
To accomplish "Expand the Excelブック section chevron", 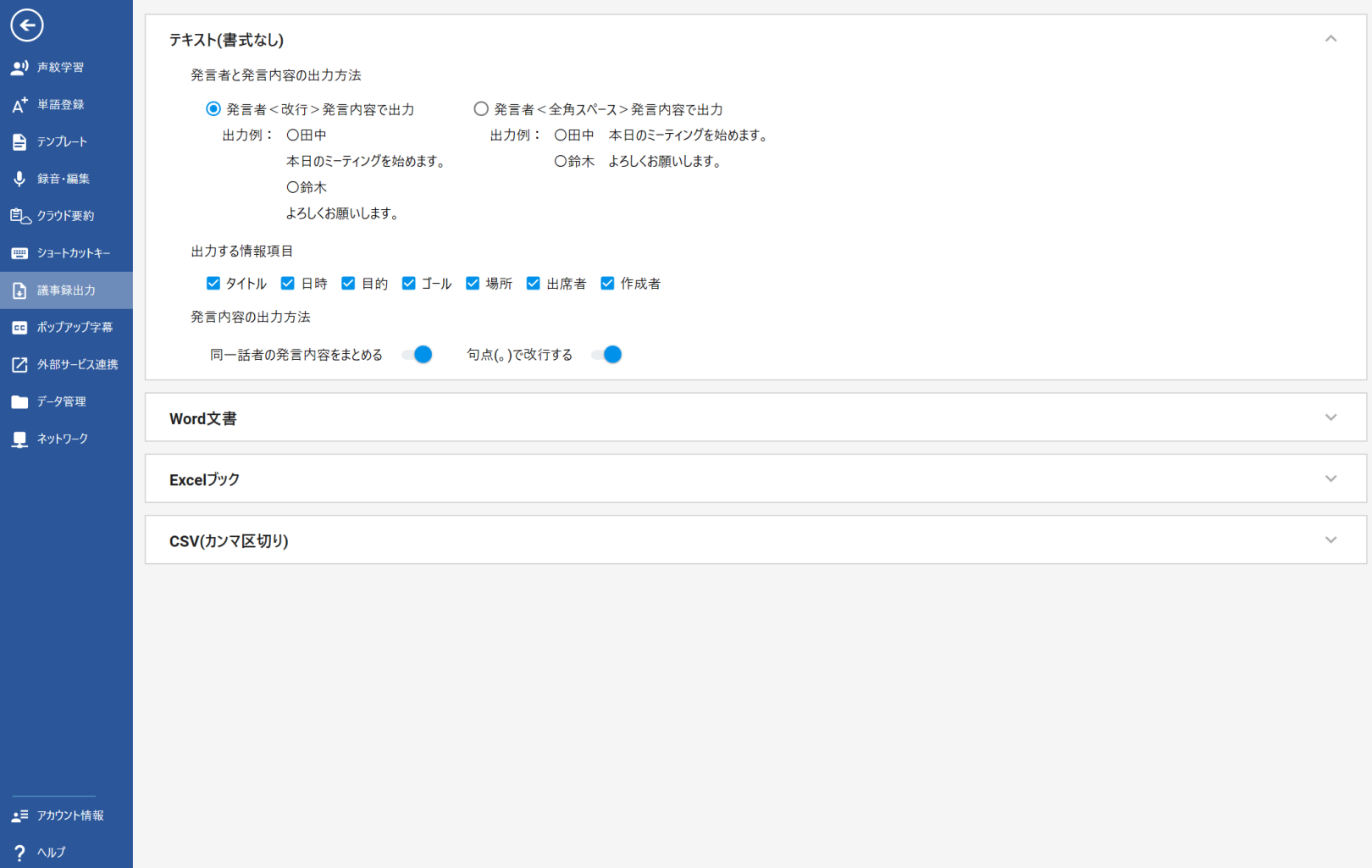I will click(x=1331, y=479).
